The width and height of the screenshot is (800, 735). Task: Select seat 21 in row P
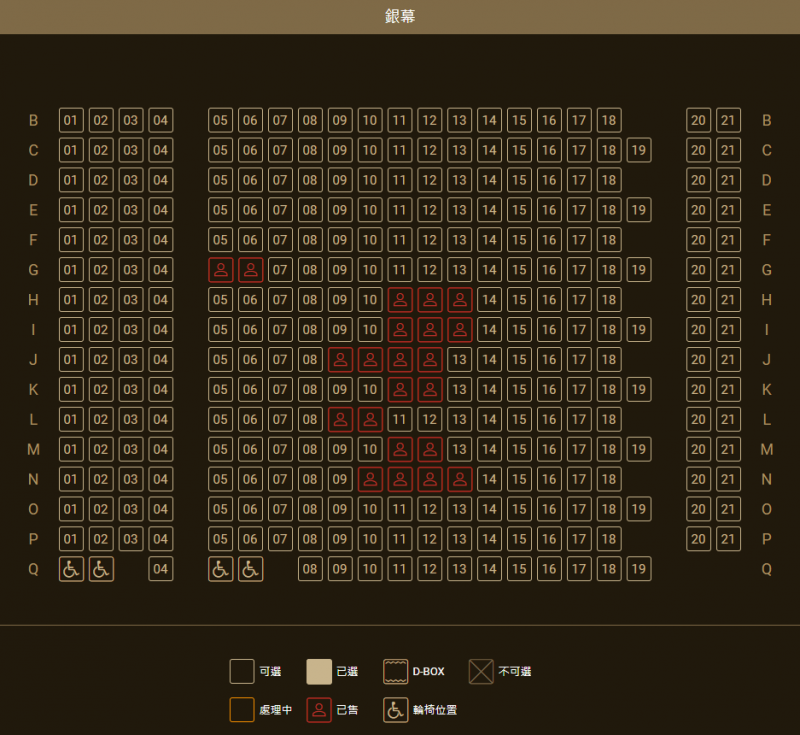coord(728,539)
